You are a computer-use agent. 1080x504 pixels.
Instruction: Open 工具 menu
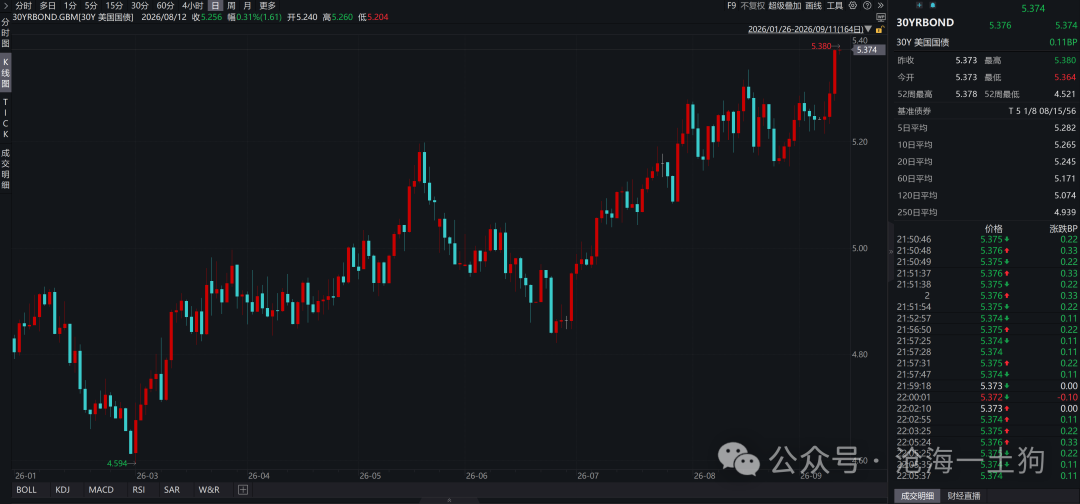point(835,5)
